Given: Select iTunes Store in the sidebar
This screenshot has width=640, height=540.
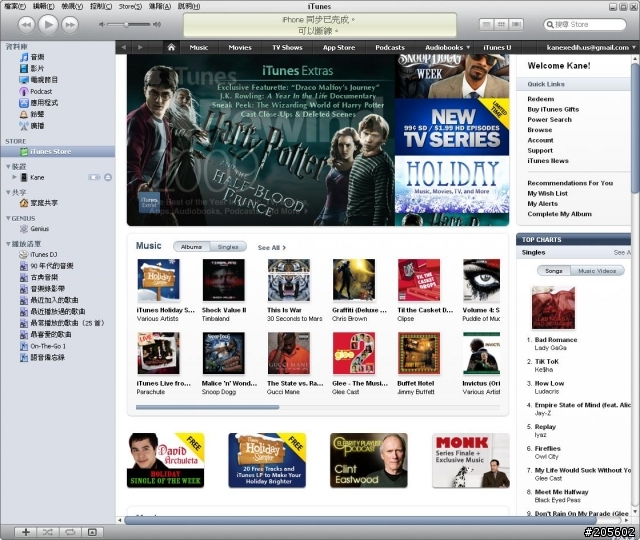Looking at the screenshot, I should tap(58, 151).
